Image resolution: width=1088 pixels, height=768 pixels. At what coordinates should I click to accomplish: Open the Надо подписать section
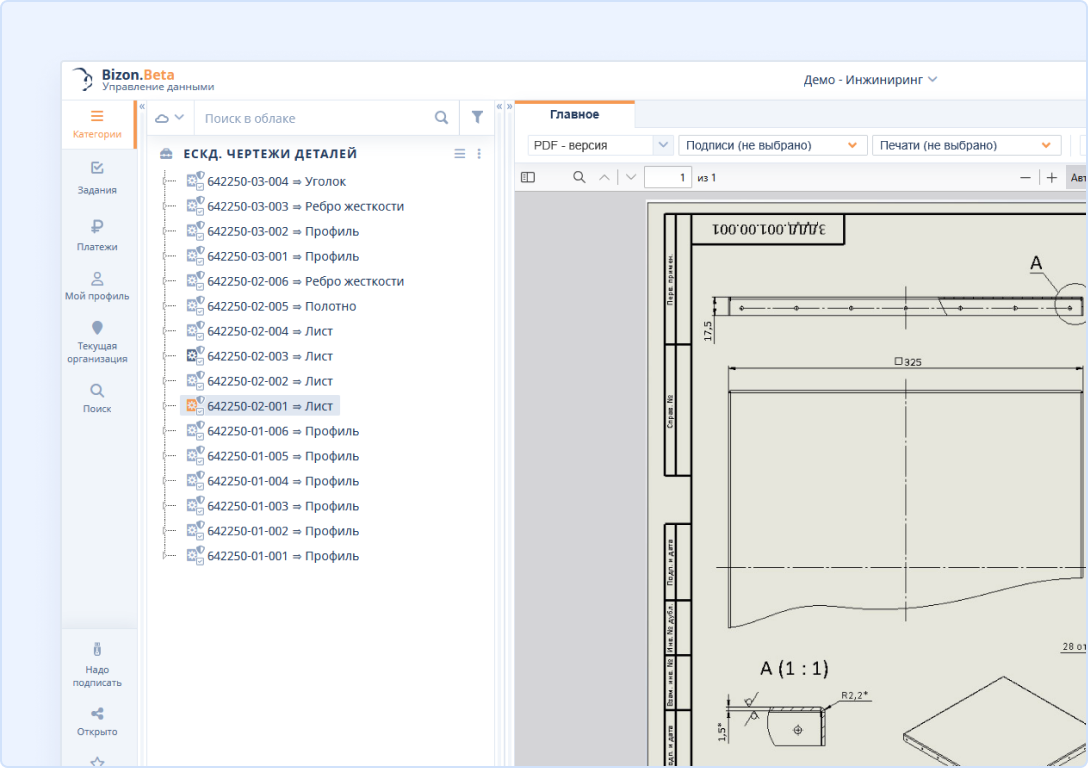point(97,663)
